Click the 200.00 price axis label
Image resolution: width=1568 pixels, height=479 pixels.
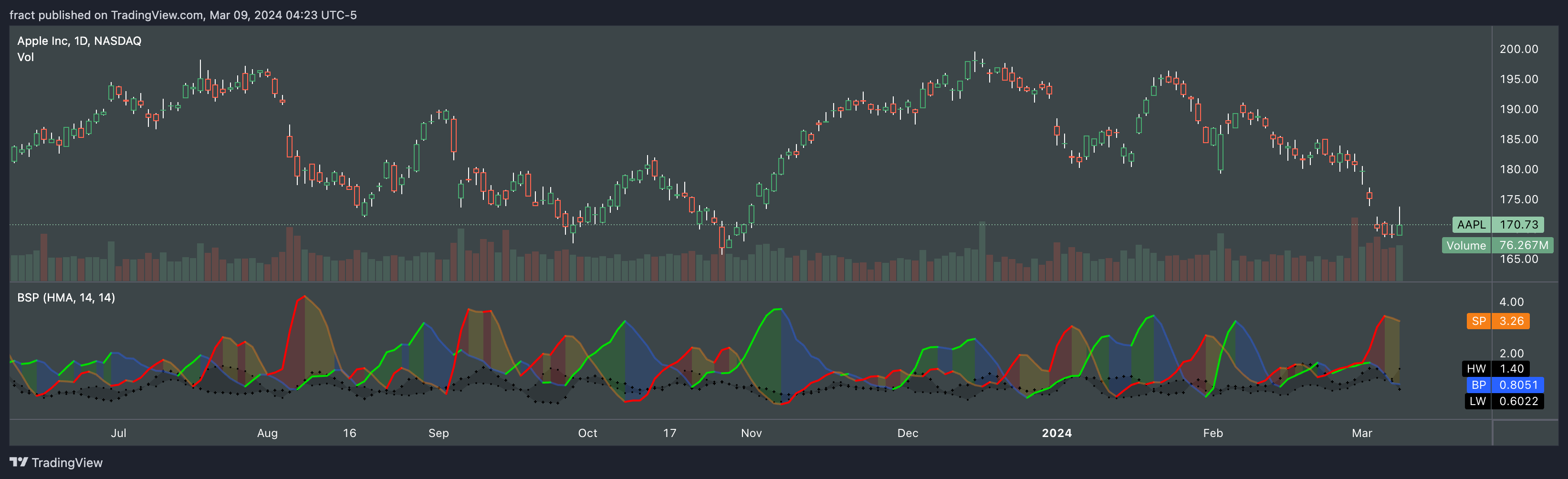(x=1518, y=49)
